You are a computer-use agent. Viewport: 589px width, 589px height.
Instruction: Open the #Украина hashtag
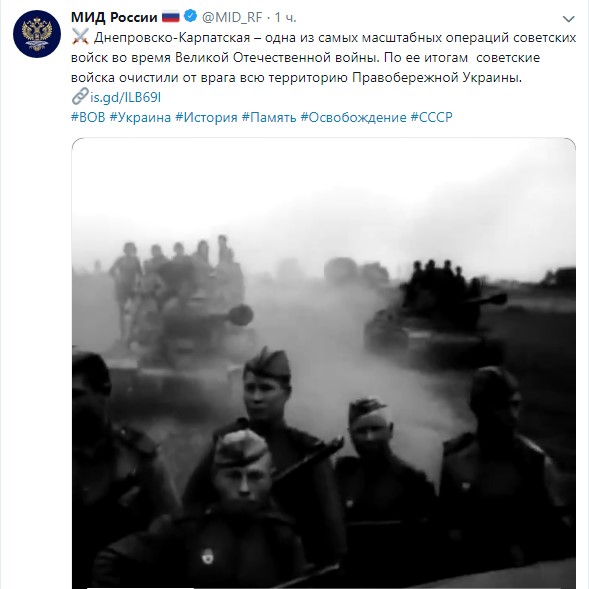140,117
